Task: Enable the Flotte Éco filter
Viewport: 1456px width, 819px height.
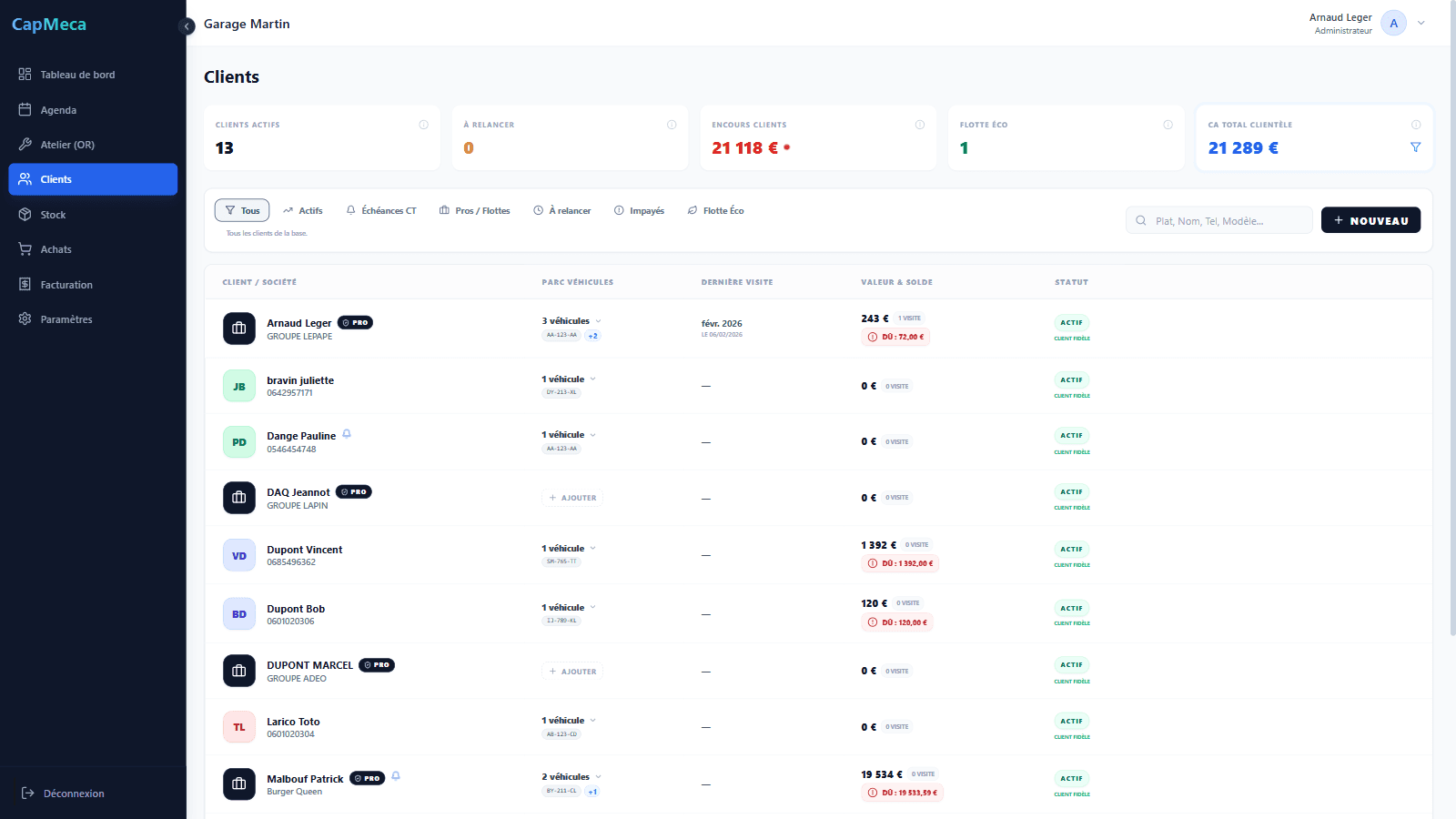Action: 716,210
